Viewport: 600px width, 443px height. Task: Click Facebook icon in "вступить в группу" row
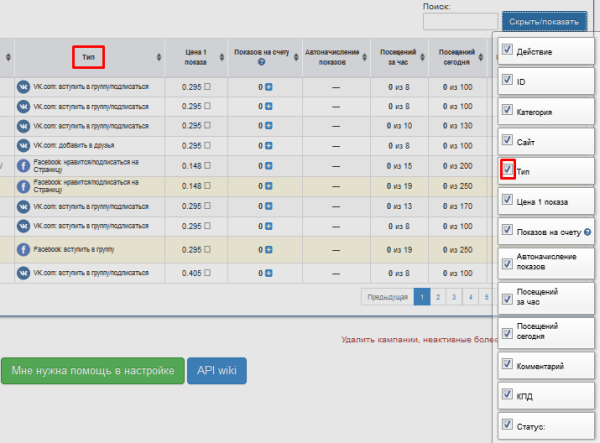tap(23, 249)
